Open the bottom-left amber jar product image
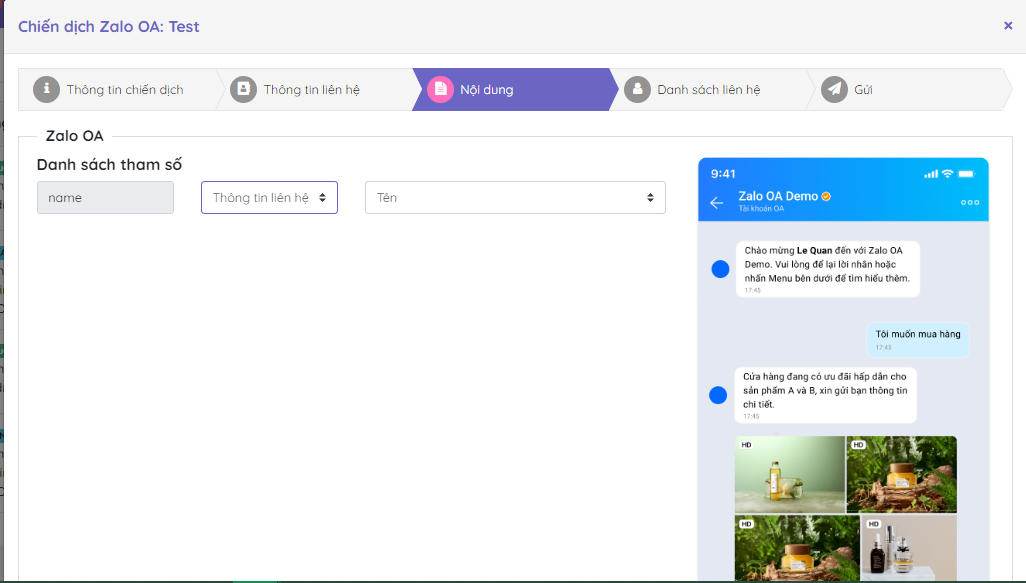Screen dimensions: 1026x583 (797, 548)
